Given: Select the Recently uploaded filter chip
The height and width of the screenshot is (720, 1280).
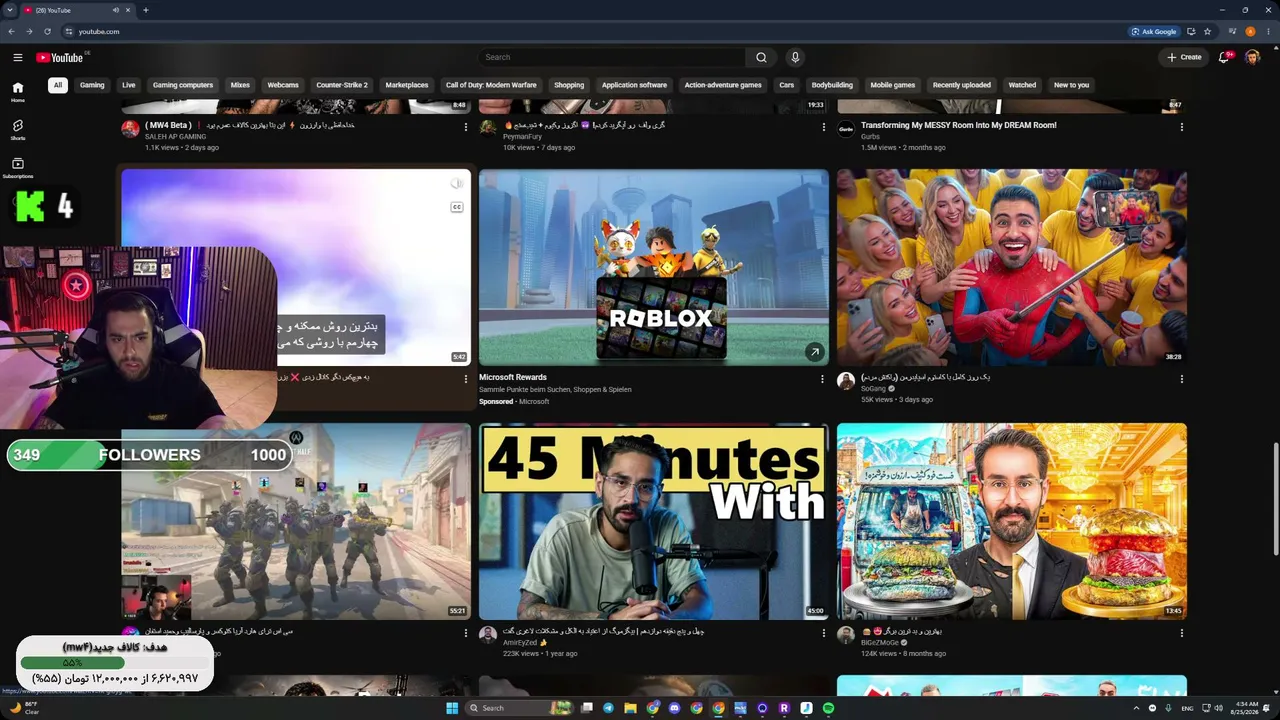Looking at the screenshot, I should coord(962,85).
